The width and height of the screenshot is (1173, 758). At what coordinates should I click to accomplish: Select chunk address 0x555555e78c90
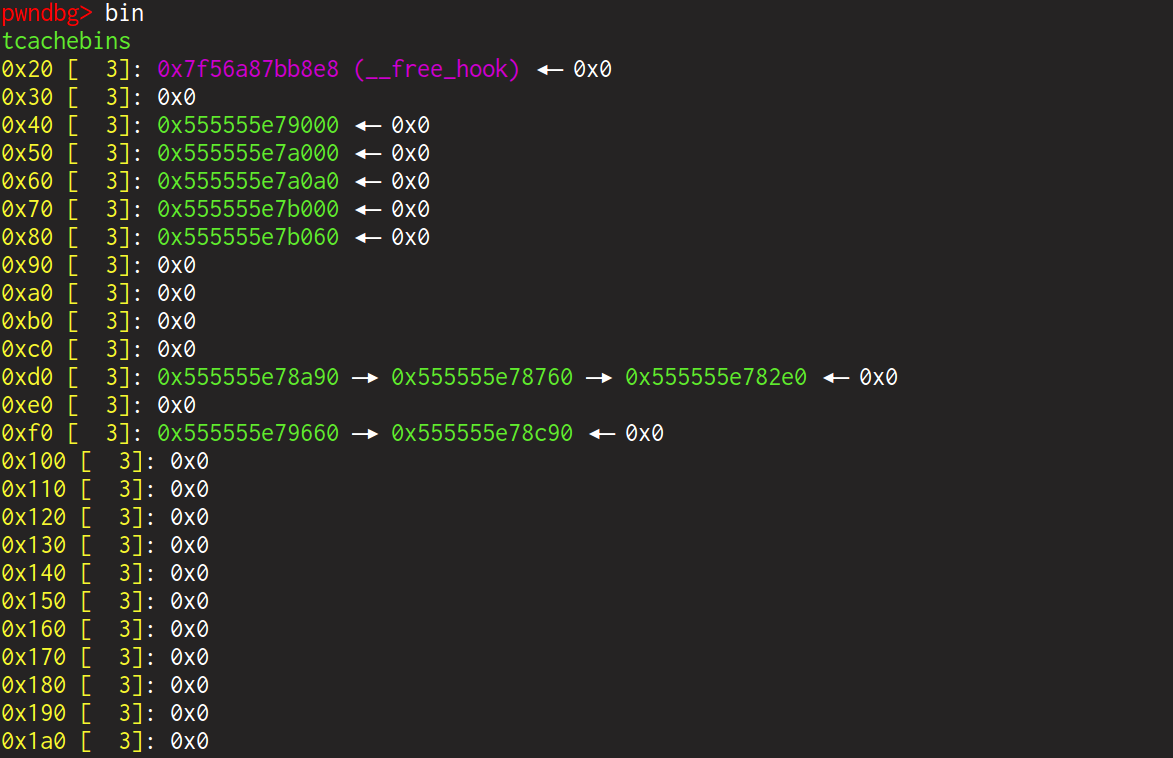point(482,434)
